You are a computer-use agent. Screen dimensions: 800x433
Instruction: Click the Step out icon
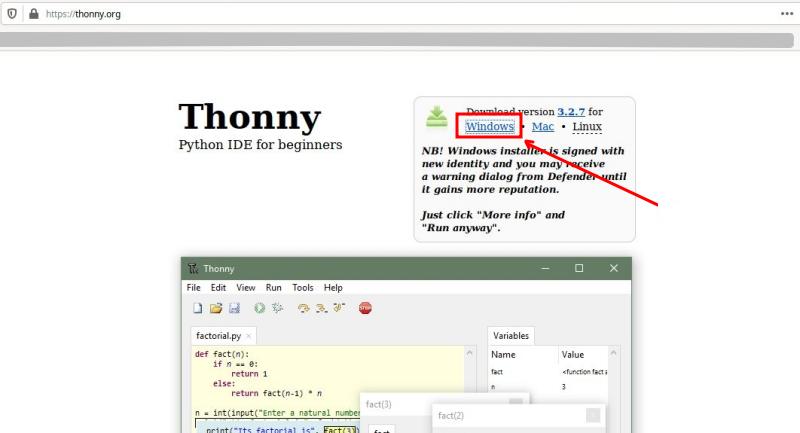[x=339, y=309]
